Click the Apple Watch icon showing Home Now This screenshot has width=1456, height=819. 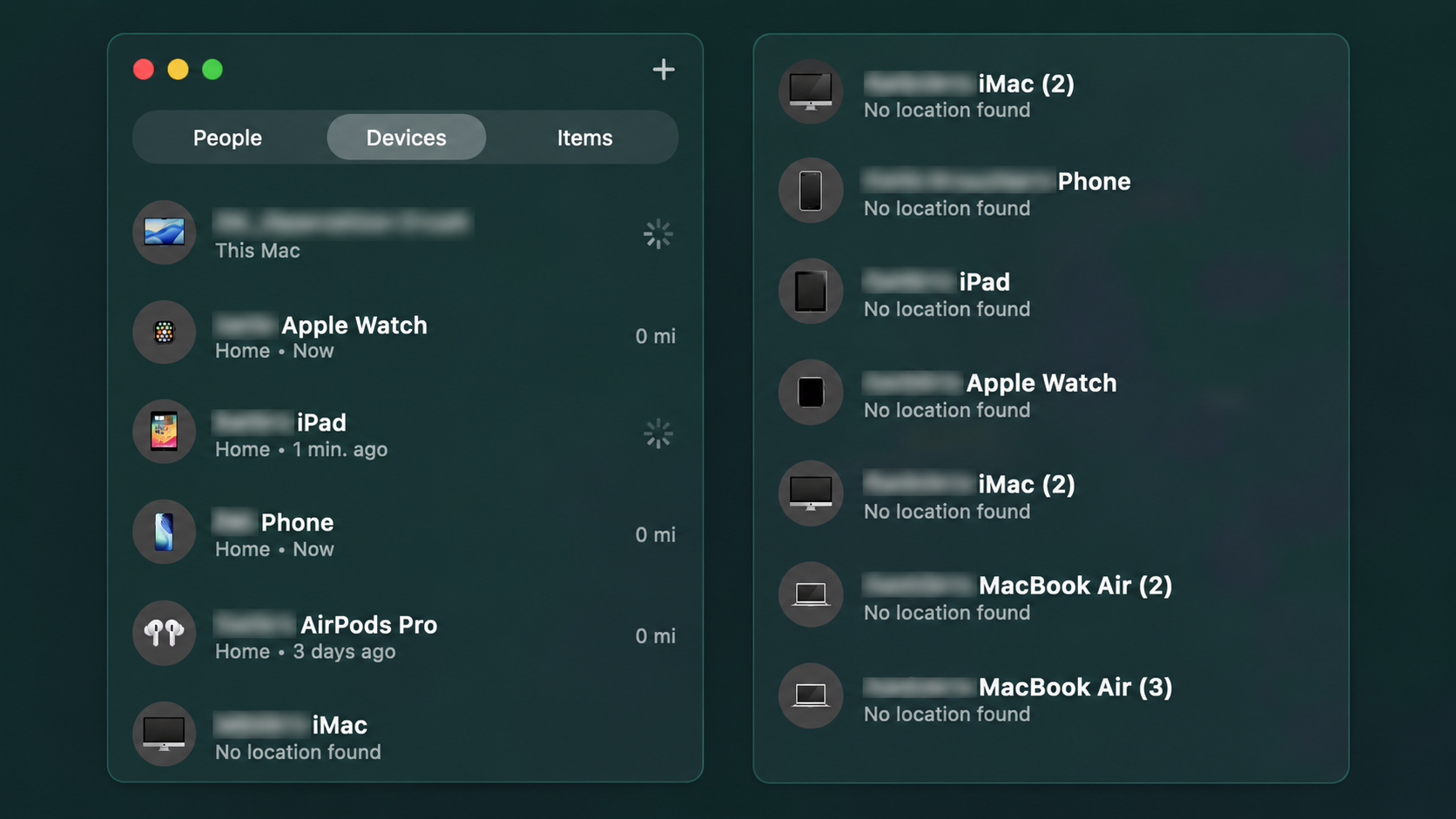point(164,332)
